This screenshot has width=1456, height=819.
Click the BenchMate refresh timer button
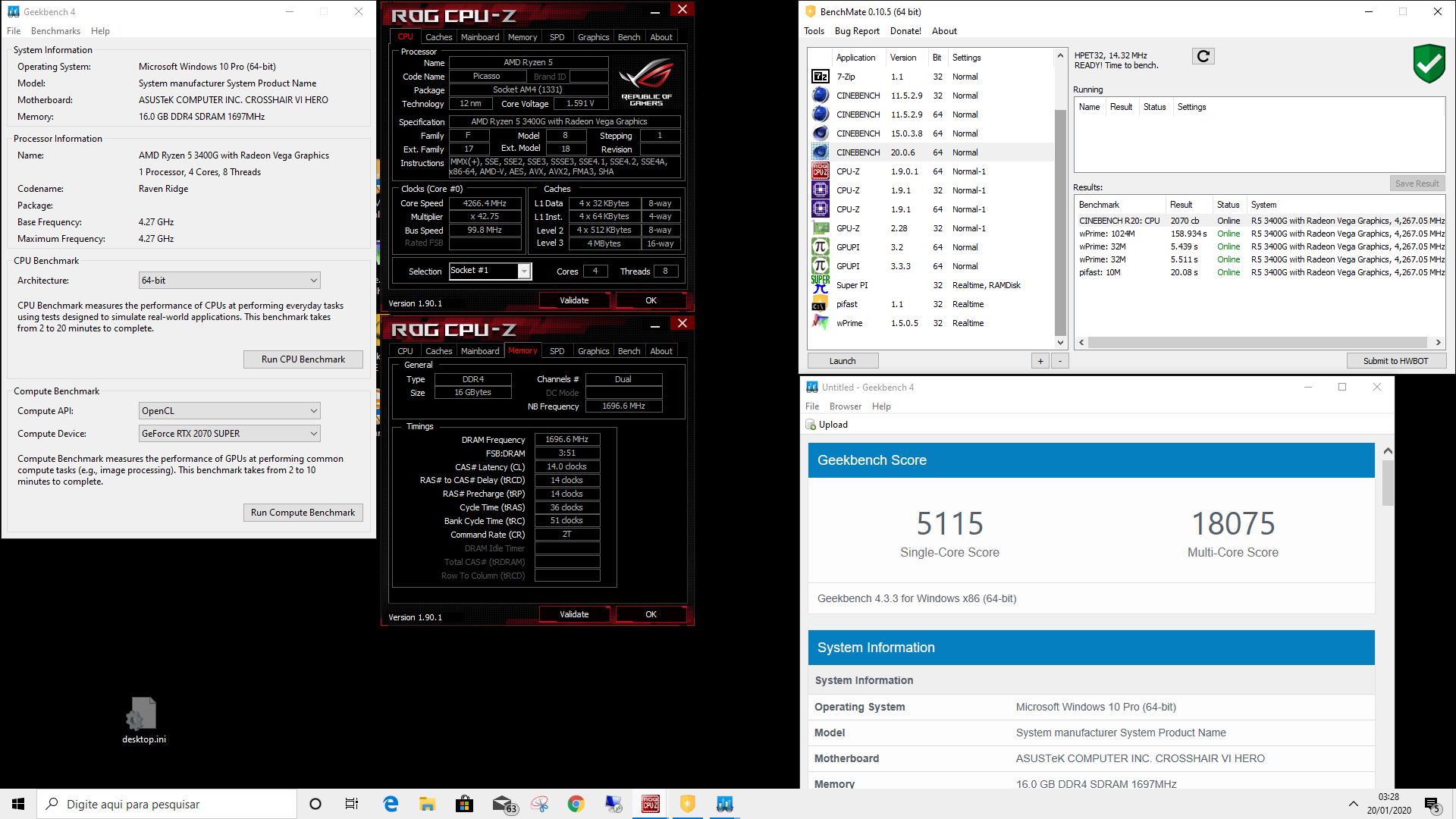1203,56
